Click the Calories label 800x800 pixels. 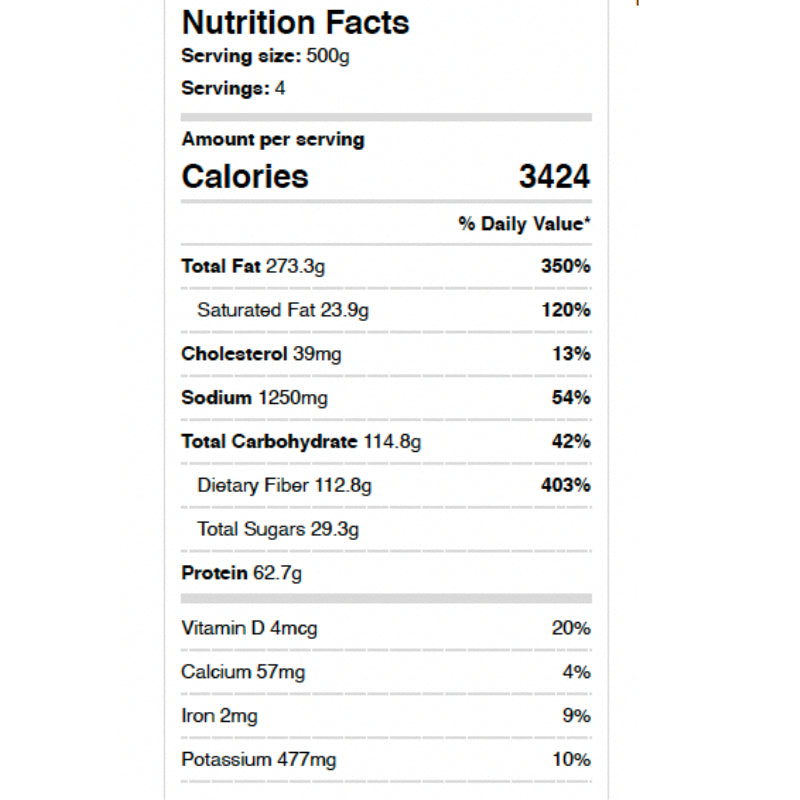click(245, 177)
